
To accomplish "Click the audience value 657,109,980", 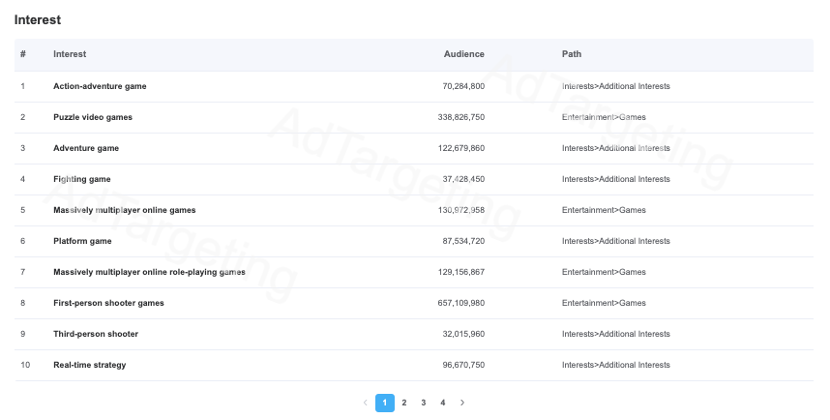I will (461, 303).
